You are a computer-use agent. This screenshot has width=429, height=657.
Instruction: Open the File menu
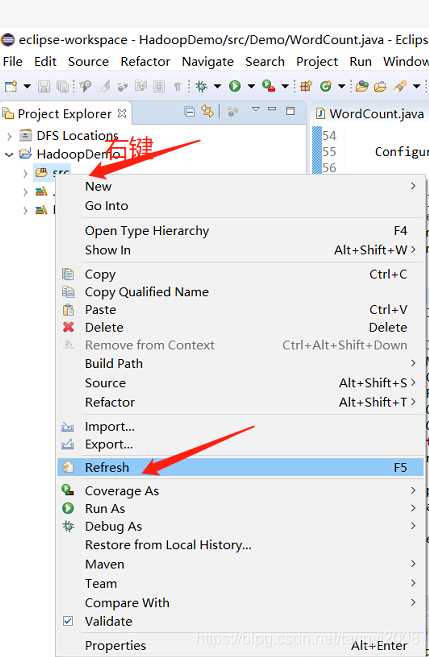[13, 62]
